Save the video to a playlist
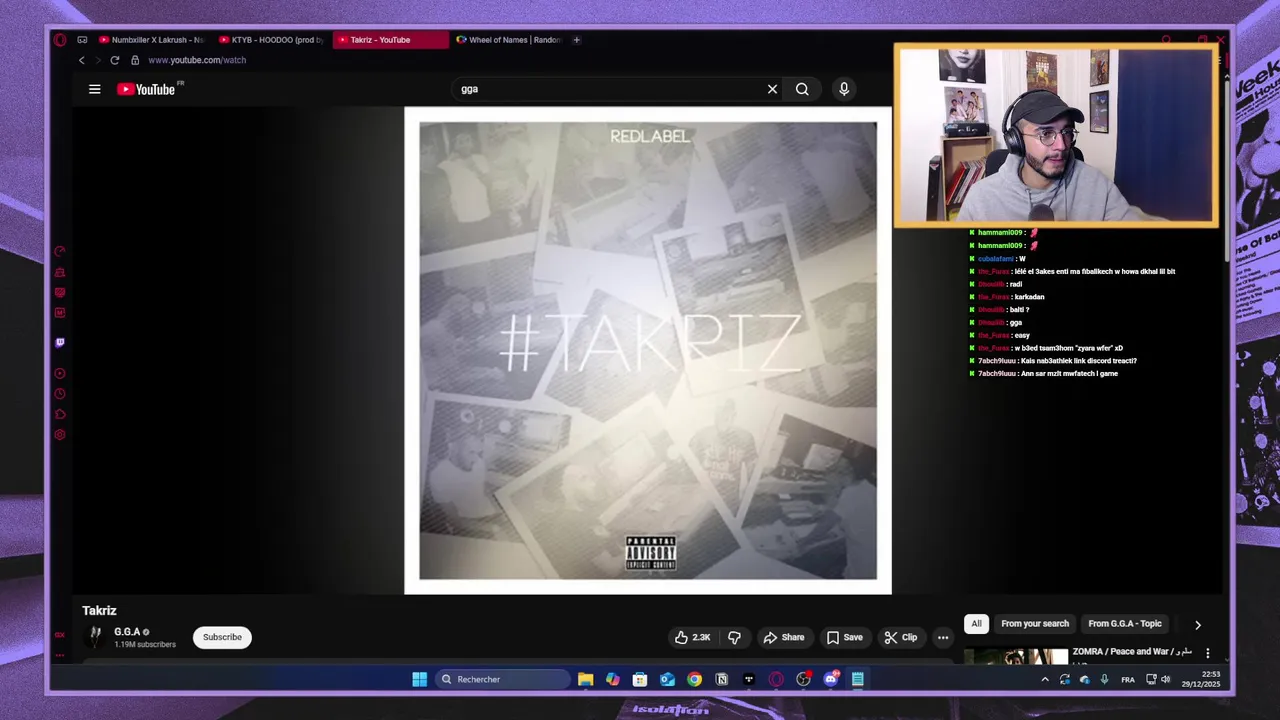The height and width of the screenshot is (720, 1280). coord(845,637)
